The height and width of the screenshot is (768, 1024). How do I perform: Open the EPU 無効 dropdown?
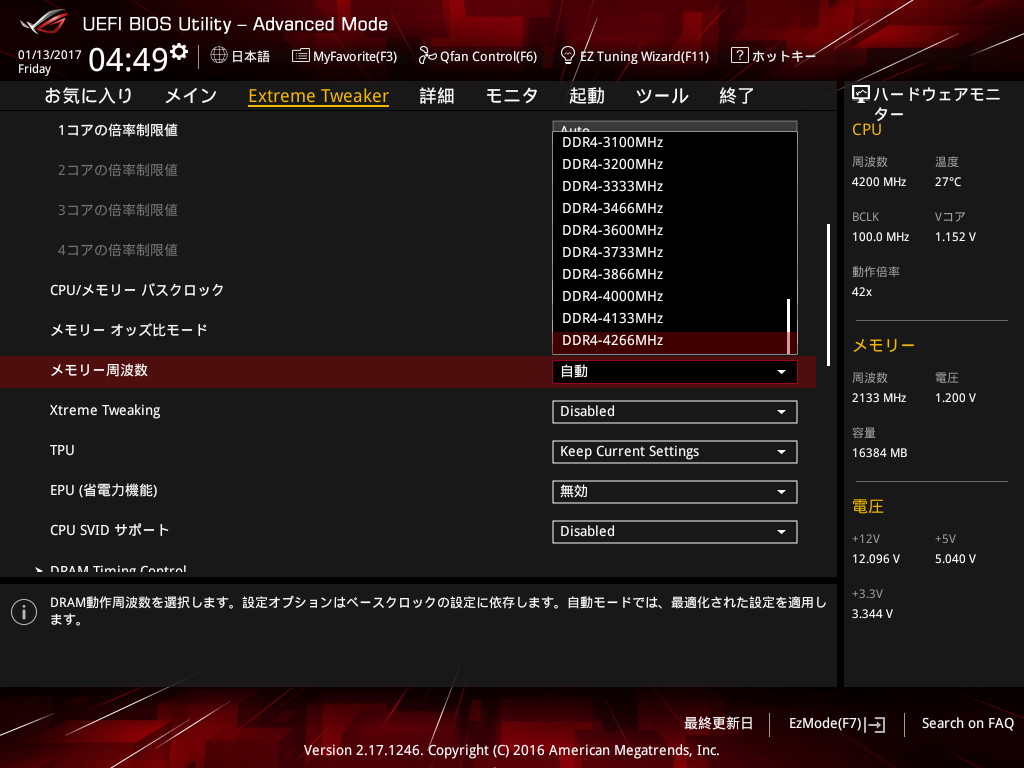click(x=675, y=492)
